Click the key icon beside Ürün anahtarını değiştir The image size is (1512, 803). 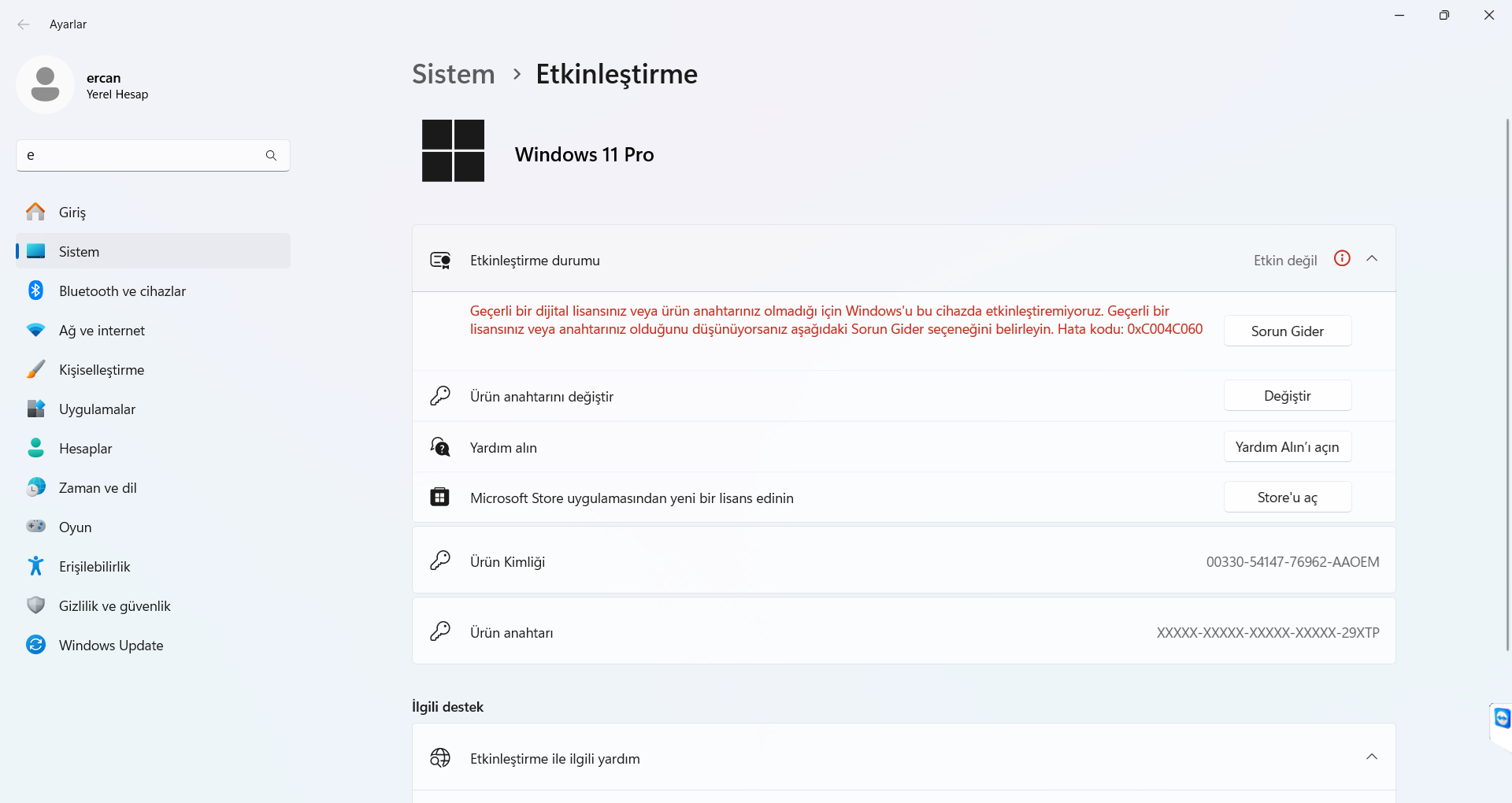tap(440, 396)
